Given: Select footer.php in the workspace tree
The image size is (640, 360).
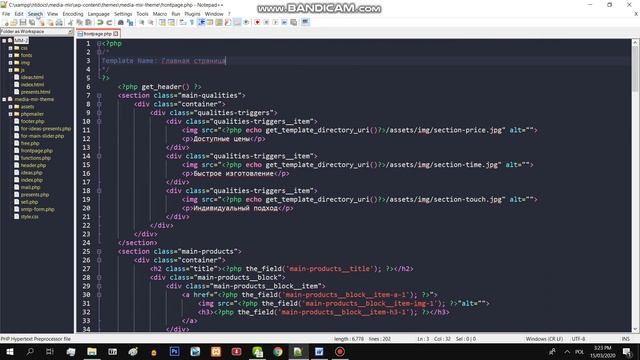Looking at the screenshot, I should (x=32, y=121).
